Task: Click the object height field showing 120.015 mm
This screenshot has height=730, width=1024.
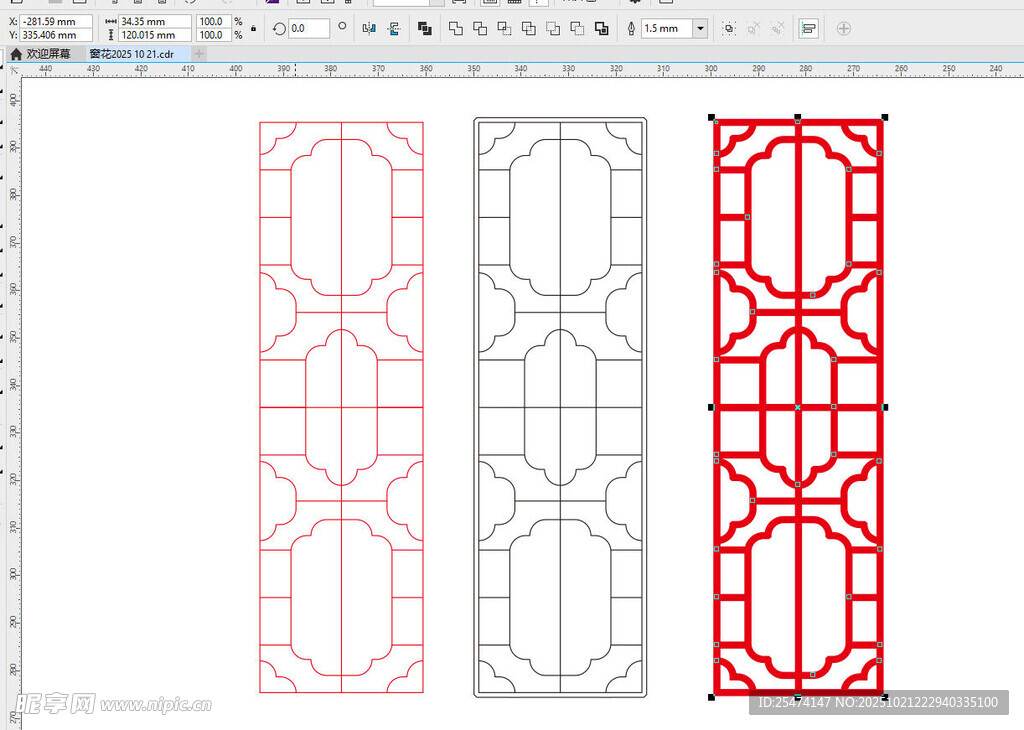Action: point(154,35)
